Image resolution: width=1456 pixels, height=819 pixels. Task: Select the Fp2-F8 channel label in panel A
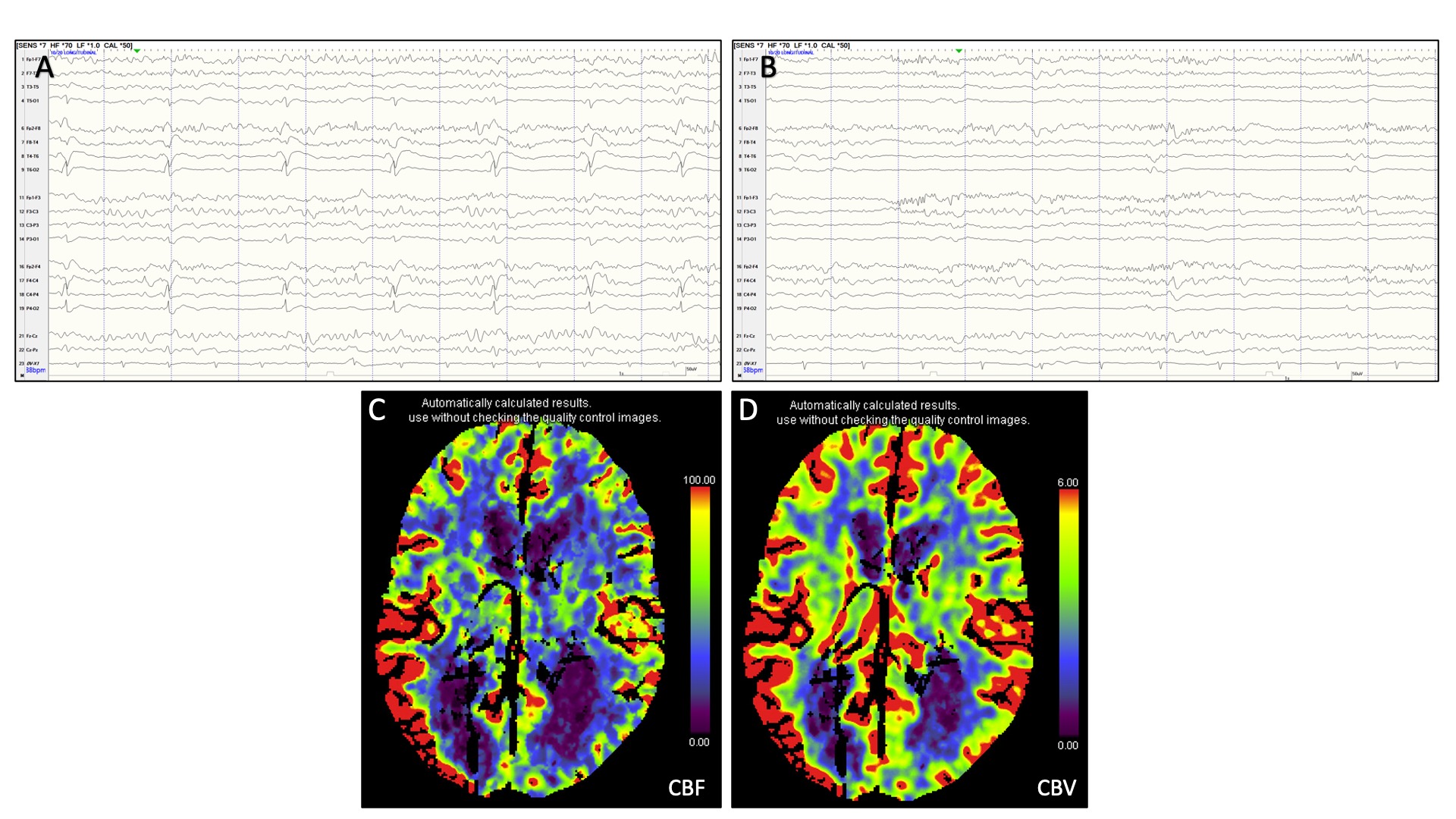(32, 129)
